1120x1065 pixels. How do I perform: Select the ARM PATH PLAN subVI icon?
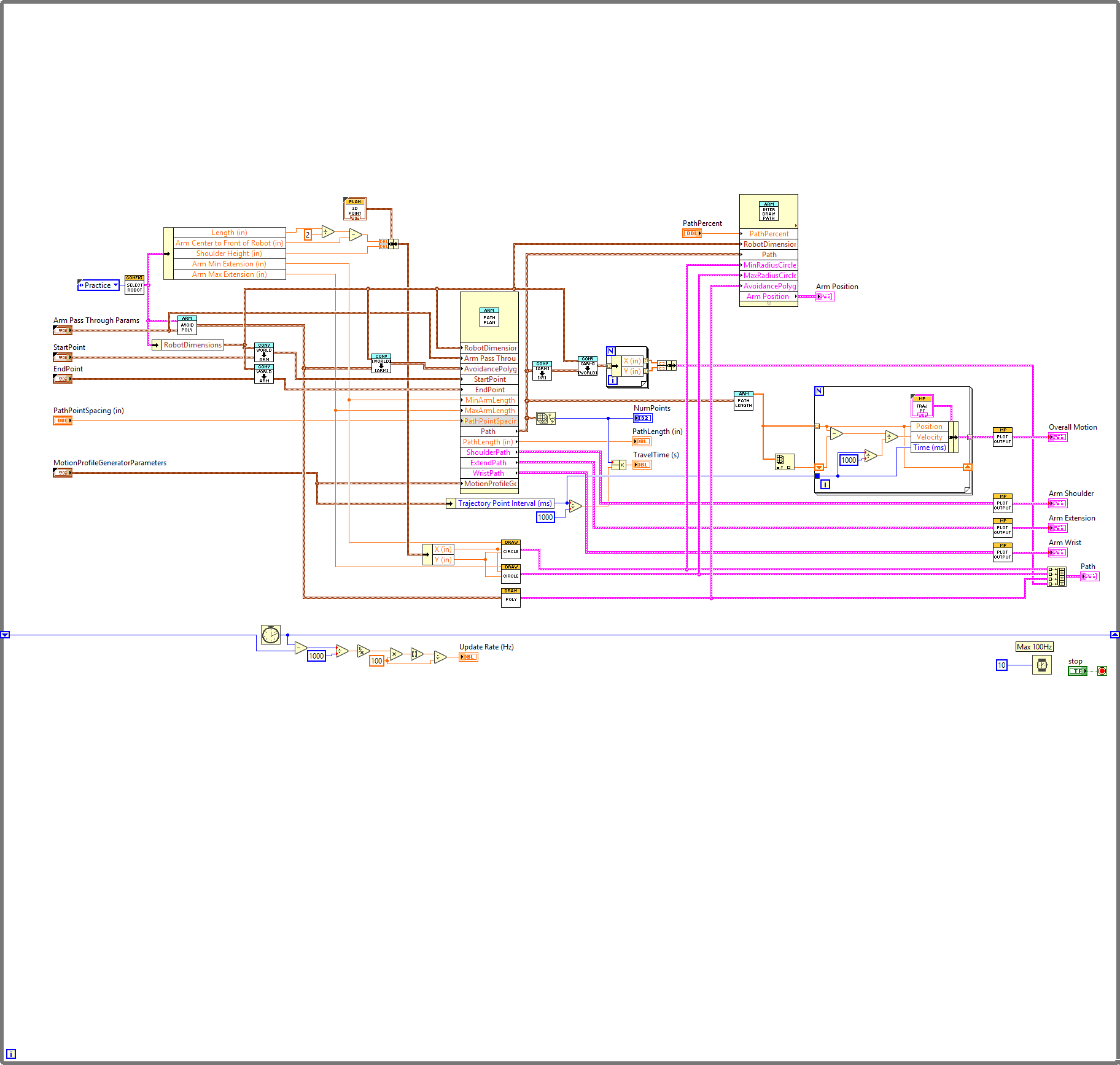[489, 318]
